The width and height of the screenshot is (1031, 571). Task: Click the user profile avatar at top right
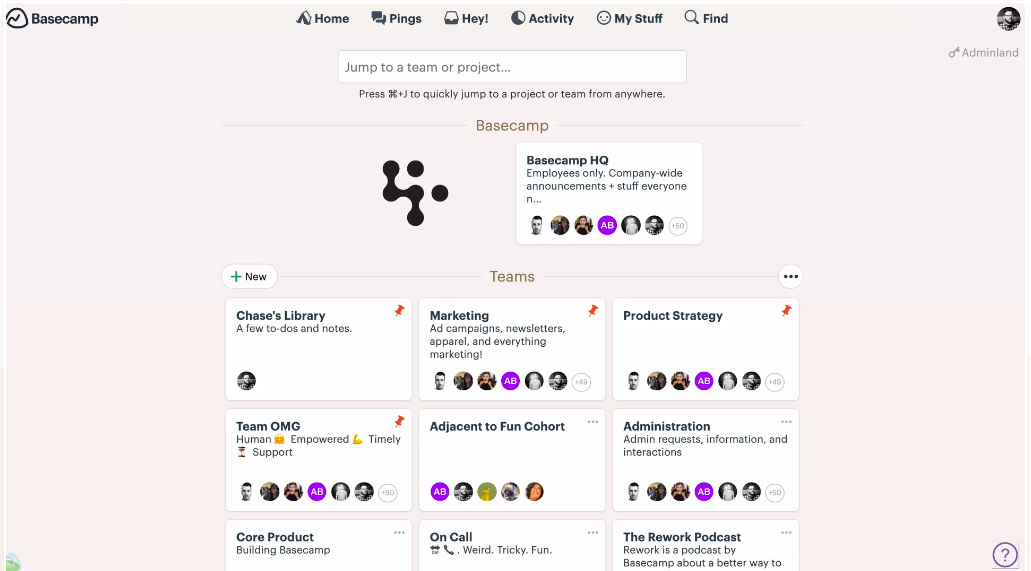(1008, 18)
